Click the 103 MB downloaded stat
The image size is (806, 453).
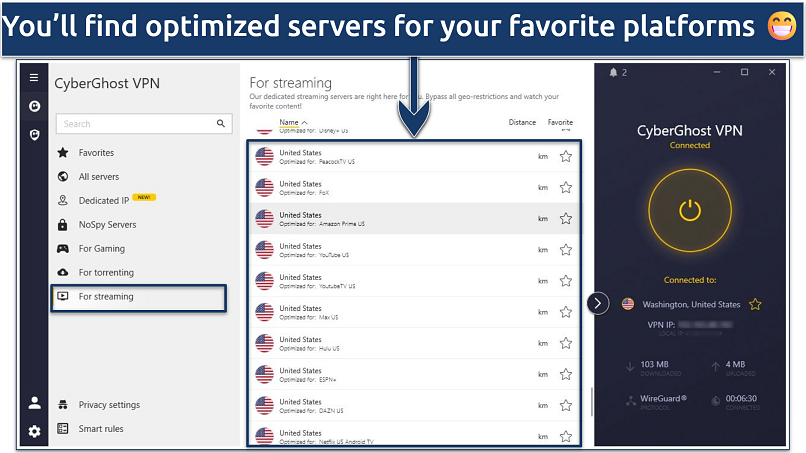pos(654,364)
